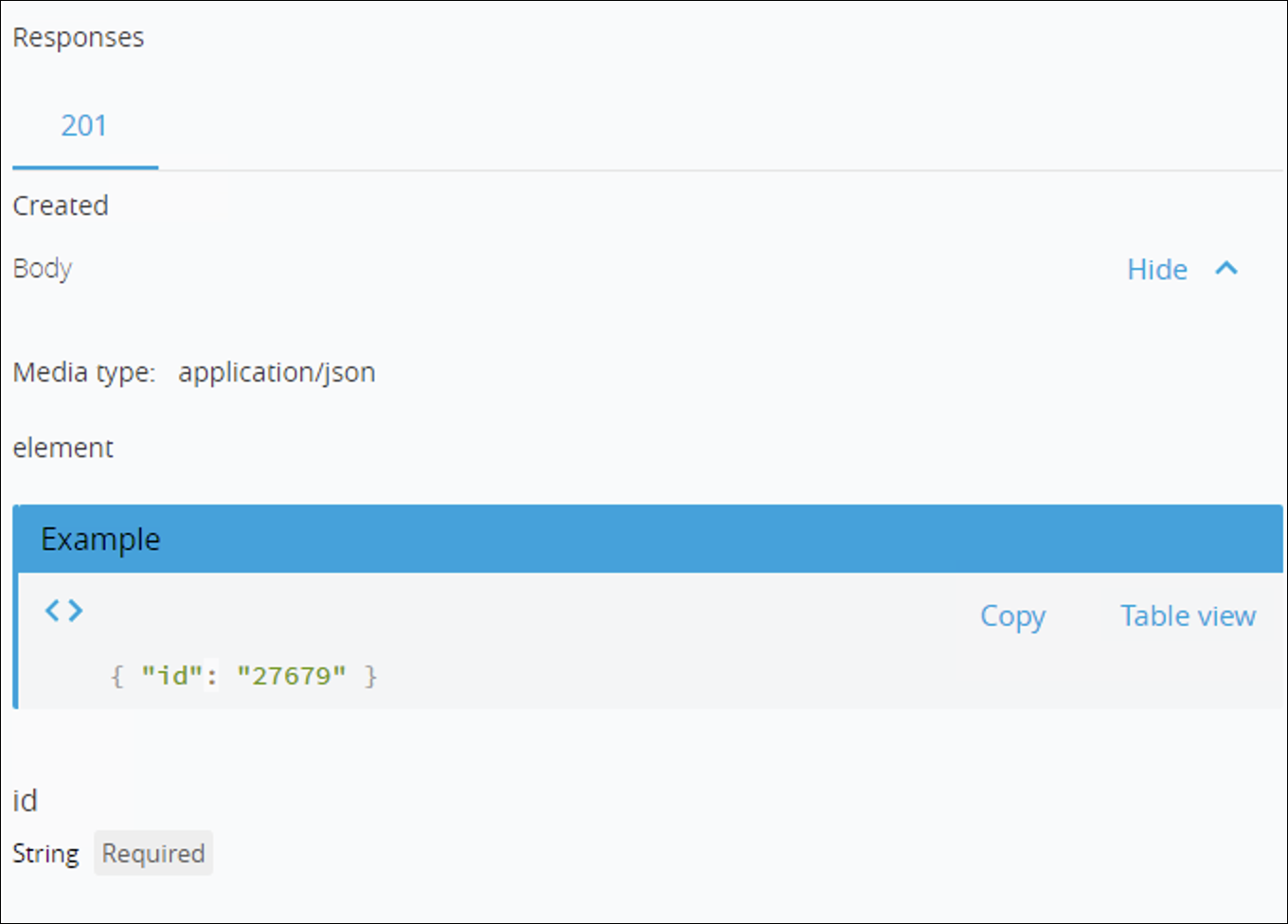Hide the Body section

[x=1156, y=269]
